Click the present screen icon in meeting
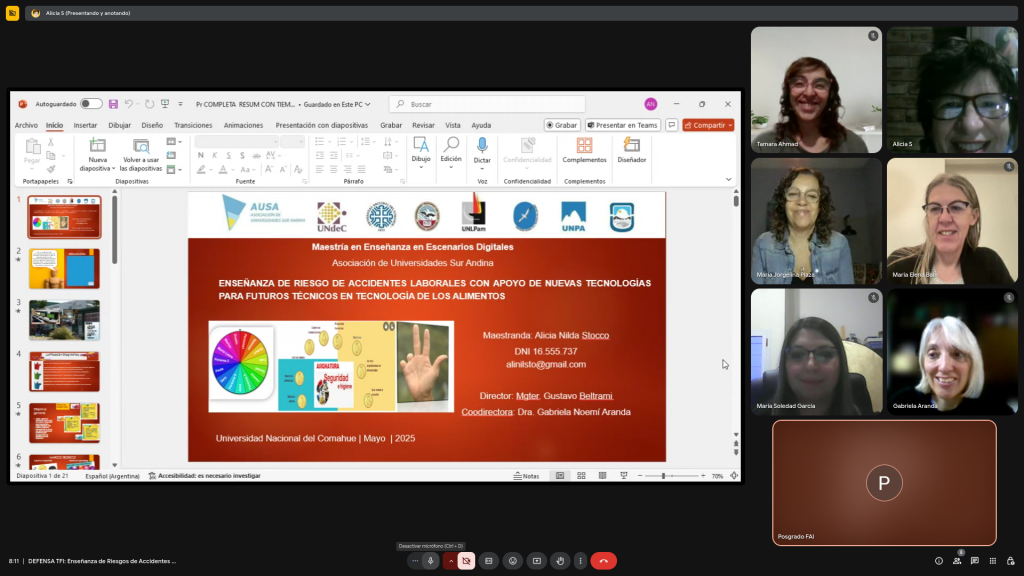 (537, 561)
